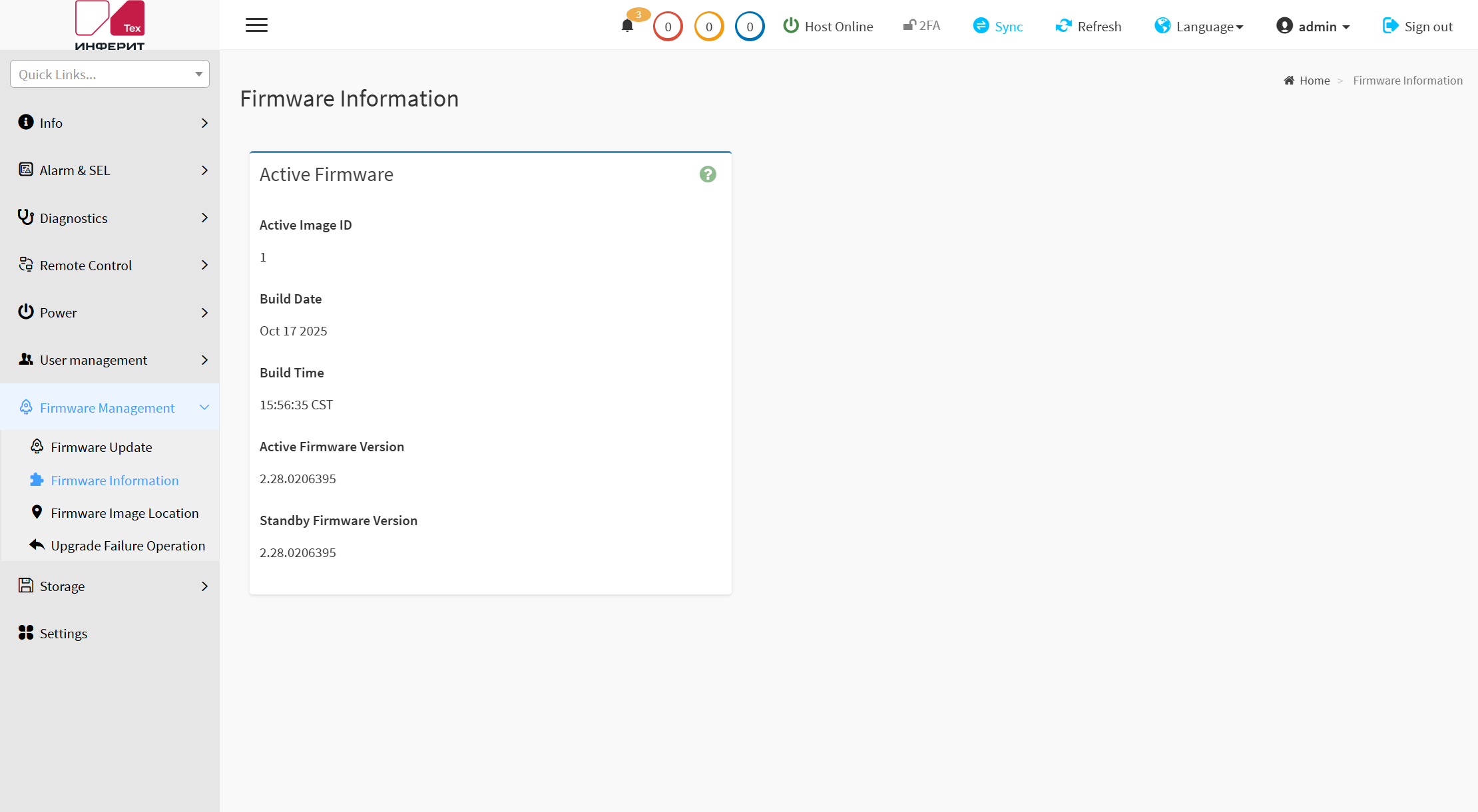Click the Refresh link
1478x812 pixels.
pyautogui.click(x=1089, y=27)
